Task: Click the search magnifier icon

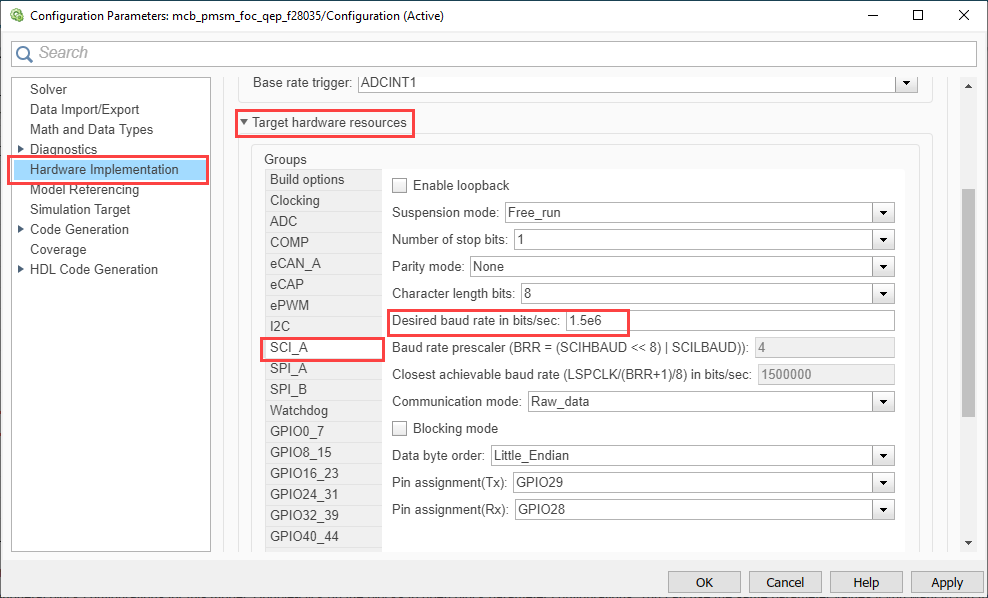Action: (24, 54)
